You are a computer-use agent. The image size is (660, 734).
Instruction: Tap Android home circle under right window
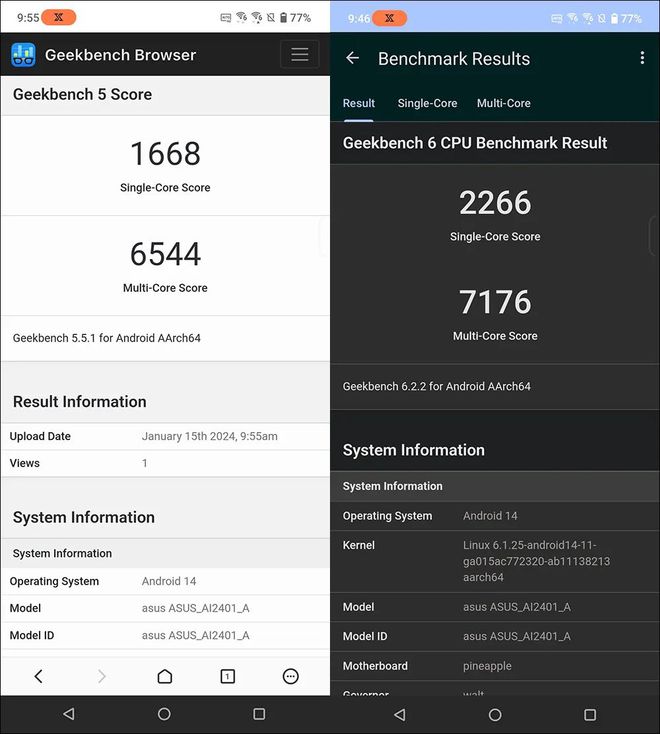495,715
